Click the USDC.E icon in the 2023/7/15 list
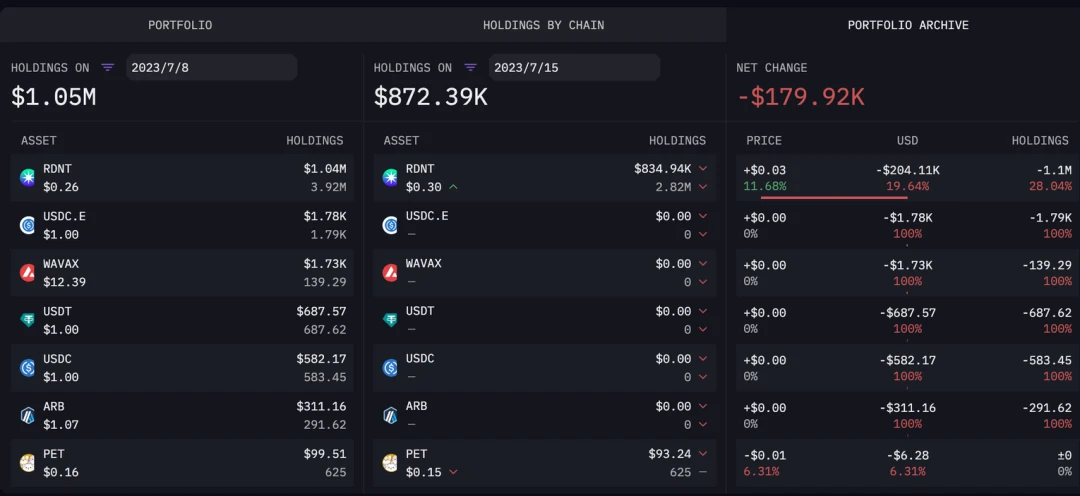The height and width of the screenshot is (496, 1080). [x=390, y=225]
